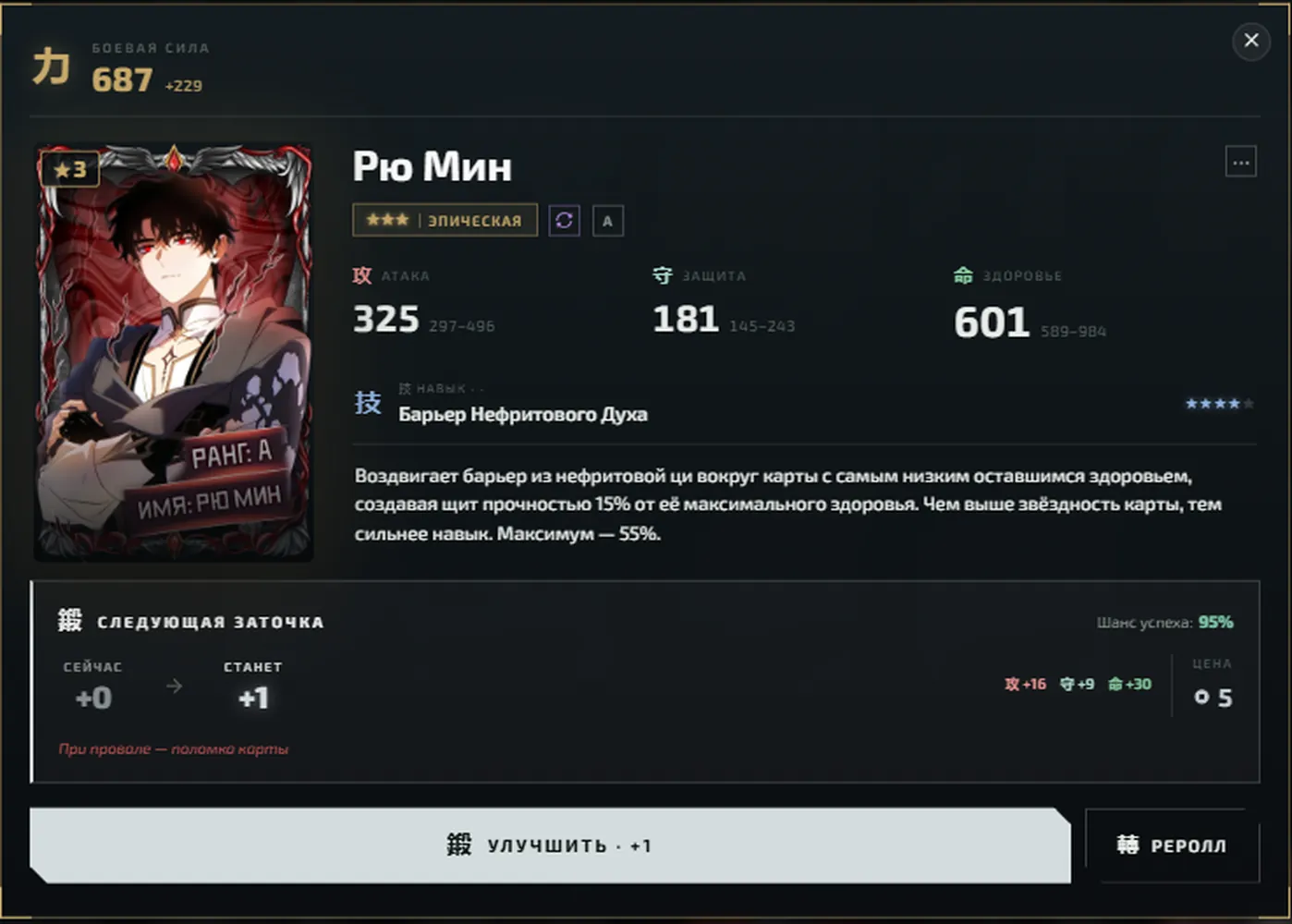Click skill name Барьер Нефритового Духа
The image size is (1292, 924).
pos(523,415)
